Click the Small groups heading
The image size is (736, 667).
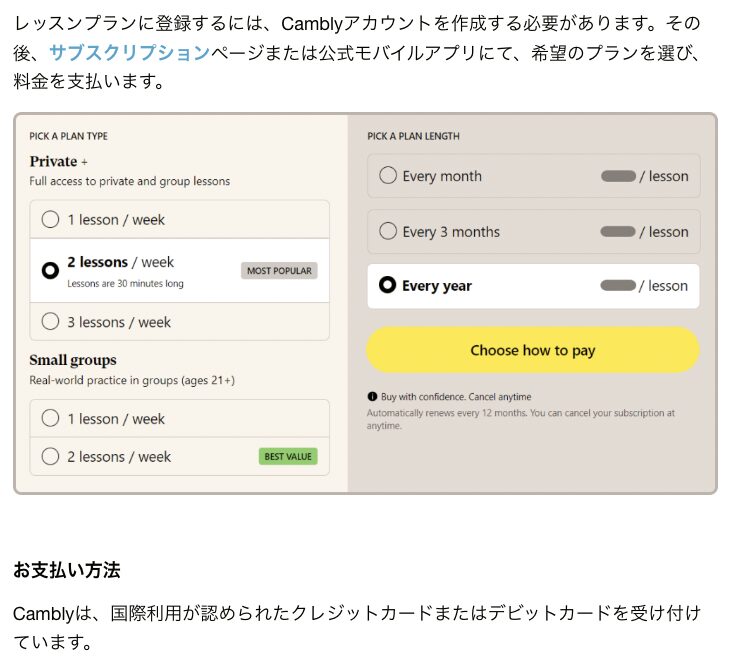coord(73,360)
